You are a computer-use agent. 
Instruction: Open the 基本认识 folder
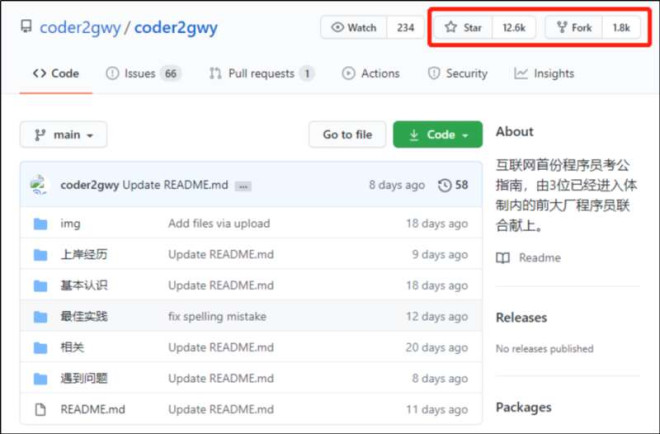pos(84,285)
